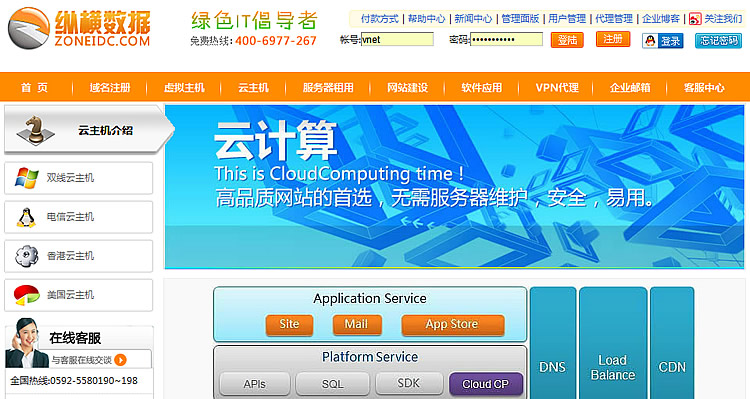Open the 软件应用 nav item

click(482, 88)
